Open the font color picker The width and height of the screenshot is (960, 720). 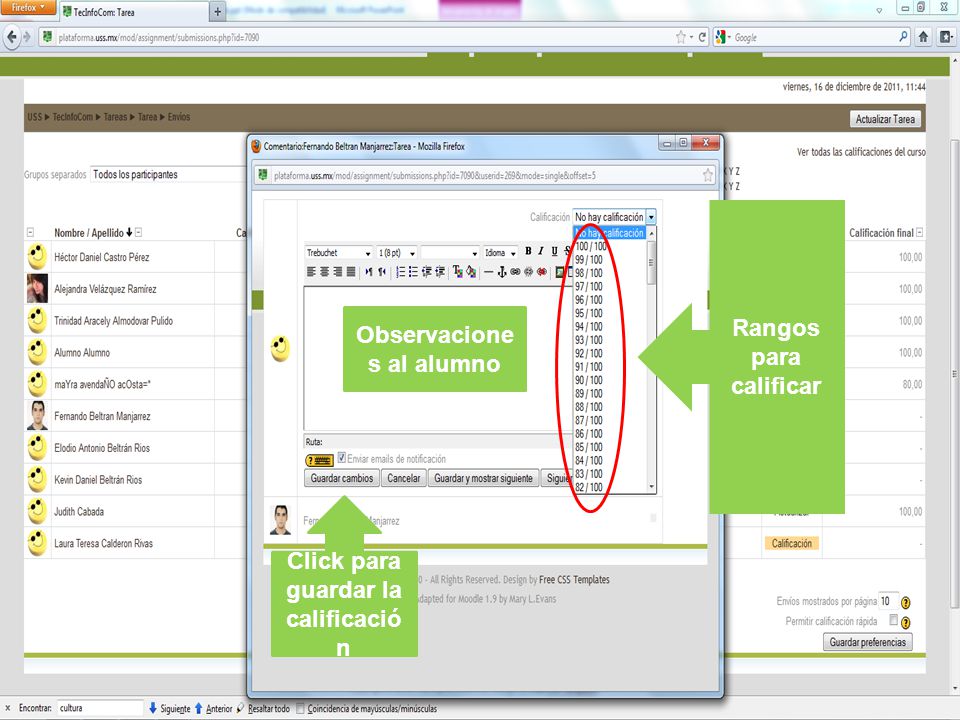pos(457,271)
